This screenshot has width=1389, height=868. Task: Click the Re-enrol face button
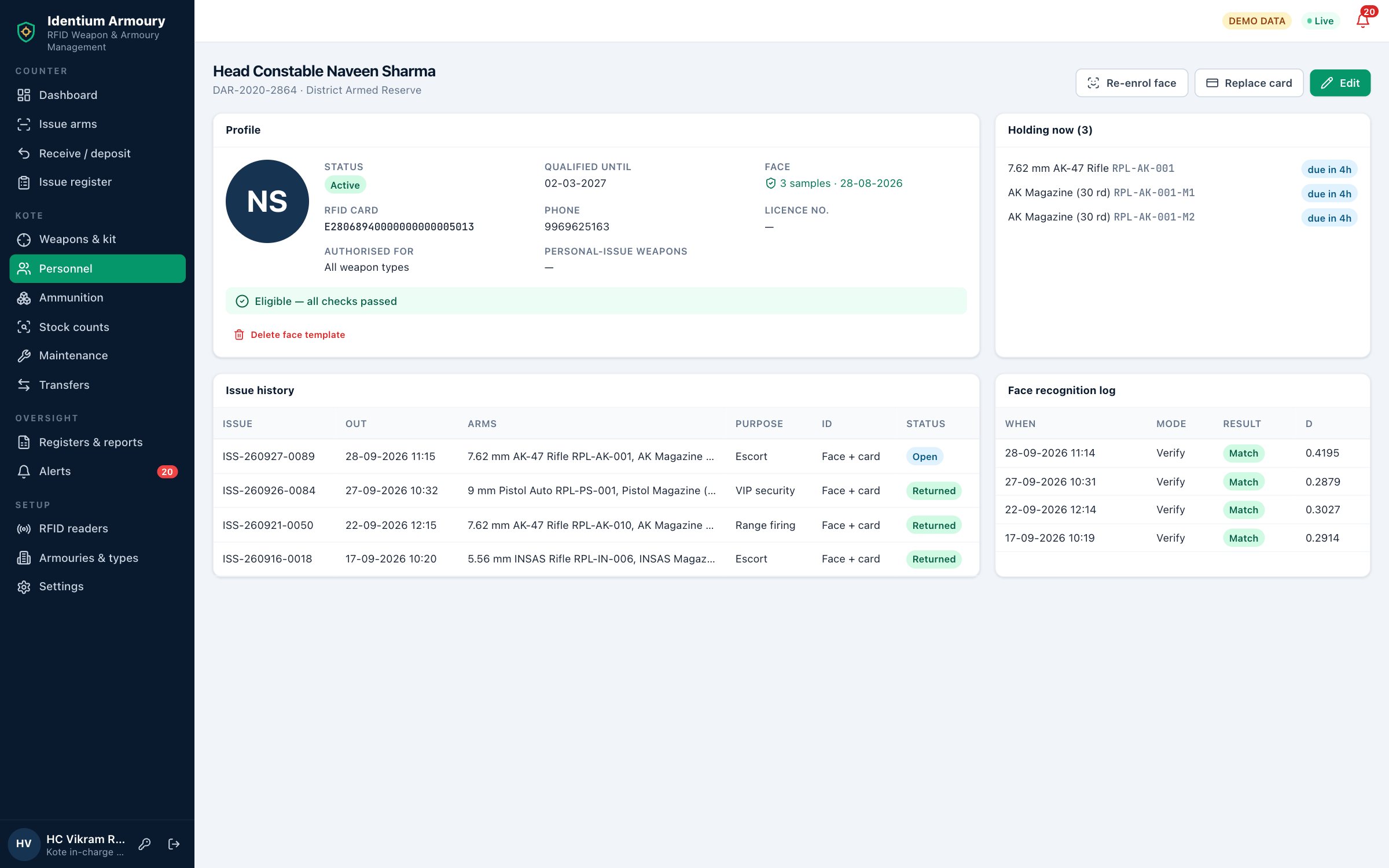point(1131,83)
